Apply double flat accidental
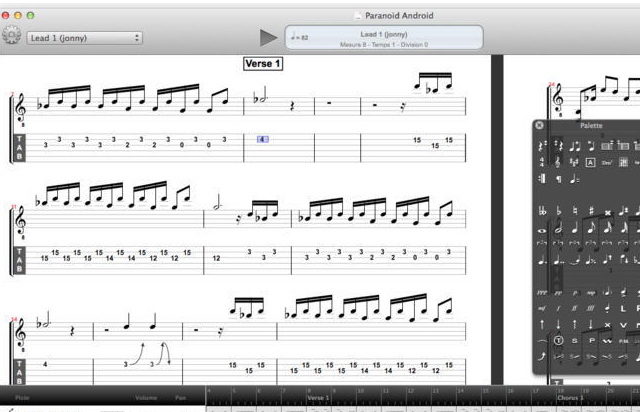This screenshot has width=640, height=412. 542,212
